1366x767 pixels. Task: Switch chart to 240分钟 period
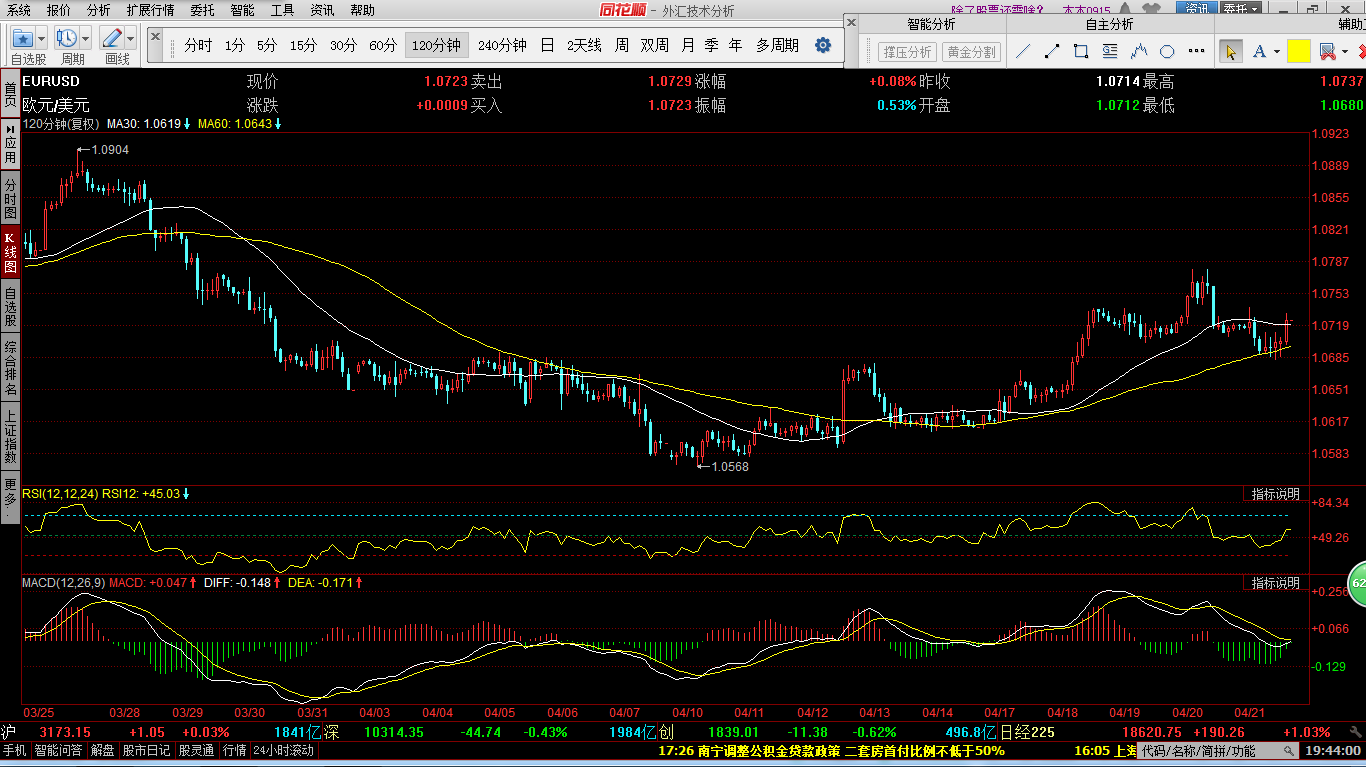click(502, 45)
